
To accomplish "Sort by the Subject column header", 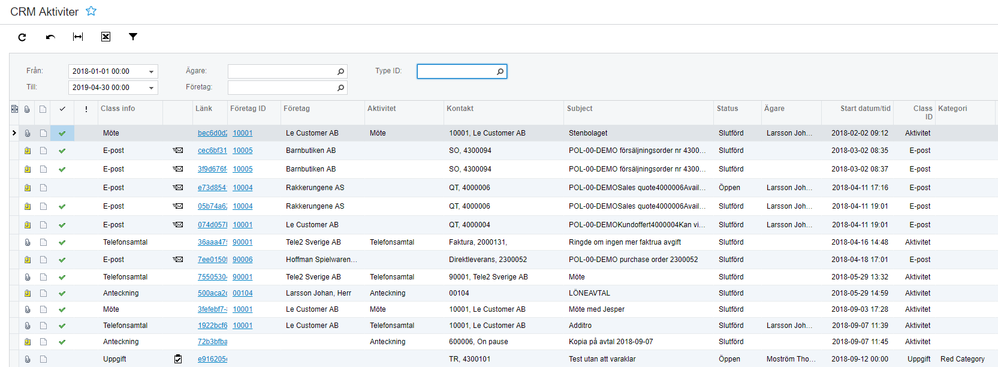I will (x=580, y=109).
